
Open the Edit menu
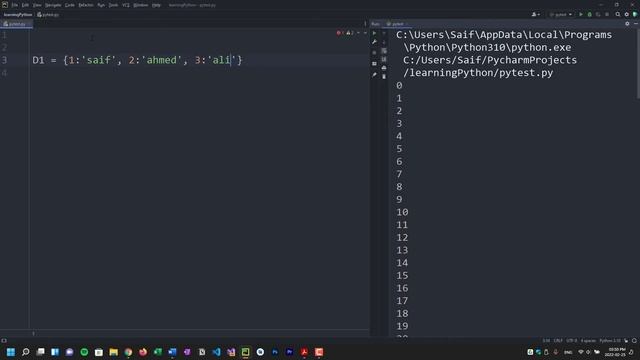click(25, 5)
